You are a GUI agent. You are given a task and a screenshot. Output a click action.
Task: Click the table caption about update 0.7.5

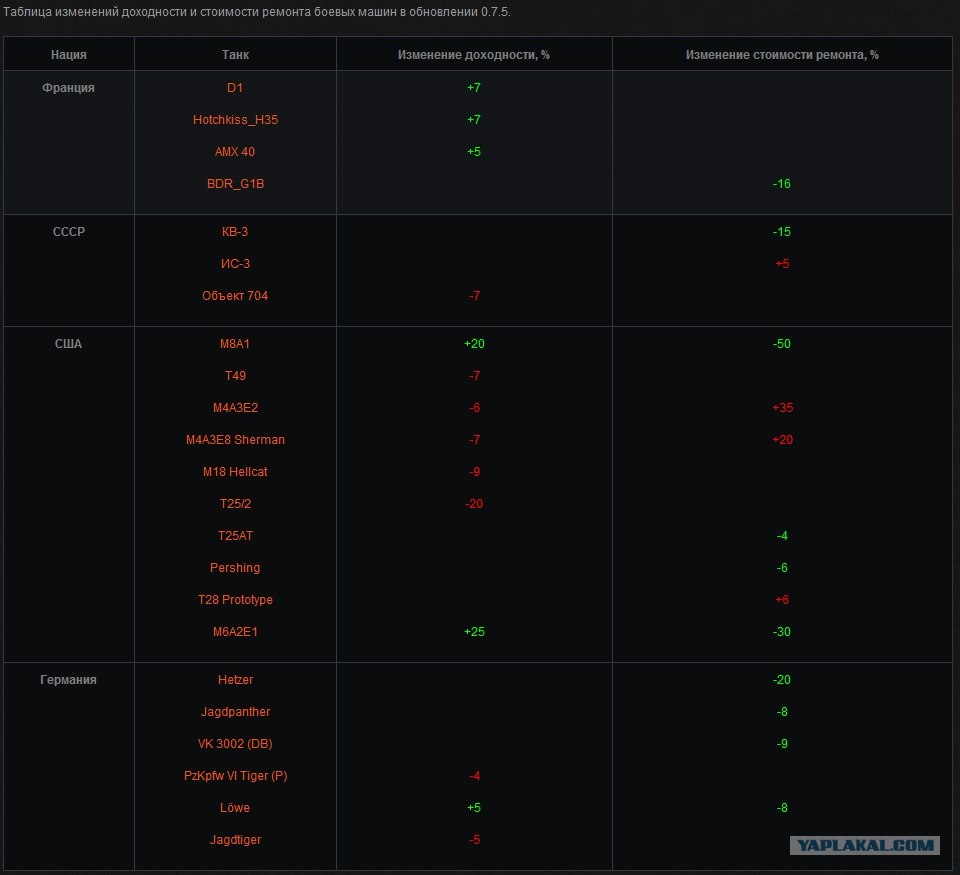click(257, 12)
